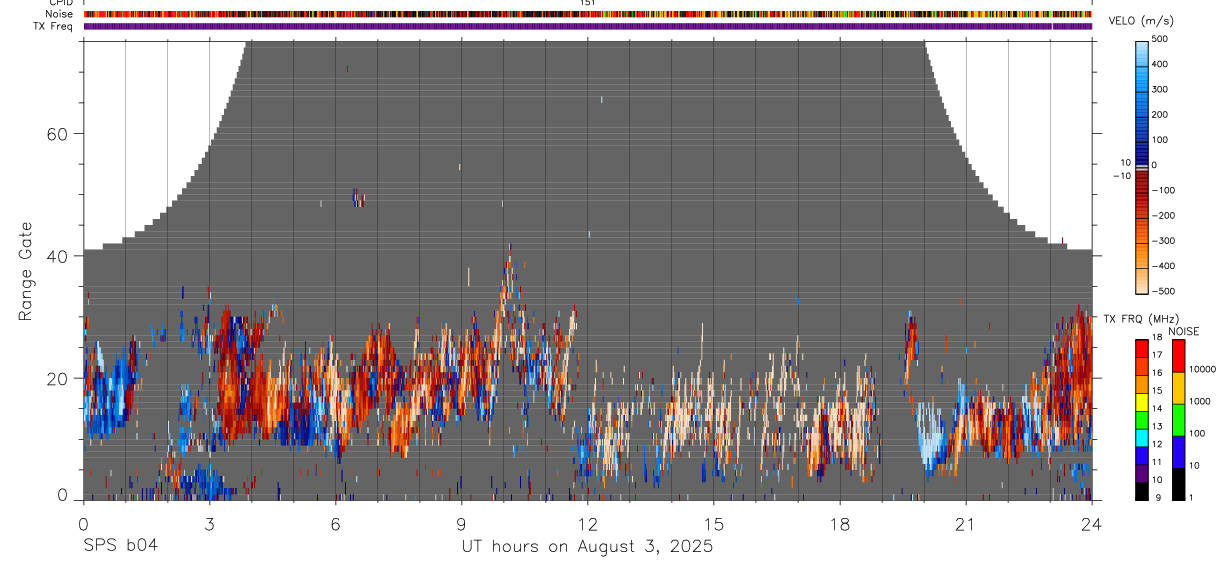
Task: Click the x-axis tick label '6'
Action: click(335, 523)
